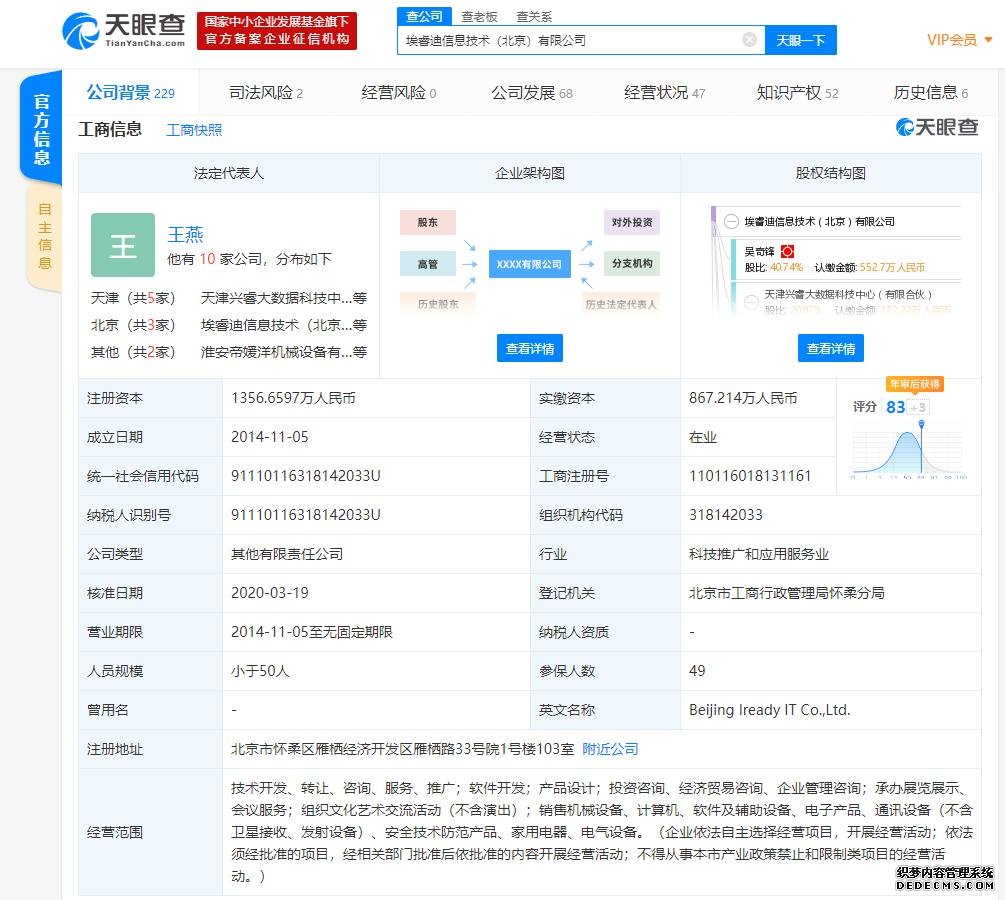Click the 天津兴睿大数据科技中心 shareholder entry
The image size is (1005, 900).
(x=847, y=295)
